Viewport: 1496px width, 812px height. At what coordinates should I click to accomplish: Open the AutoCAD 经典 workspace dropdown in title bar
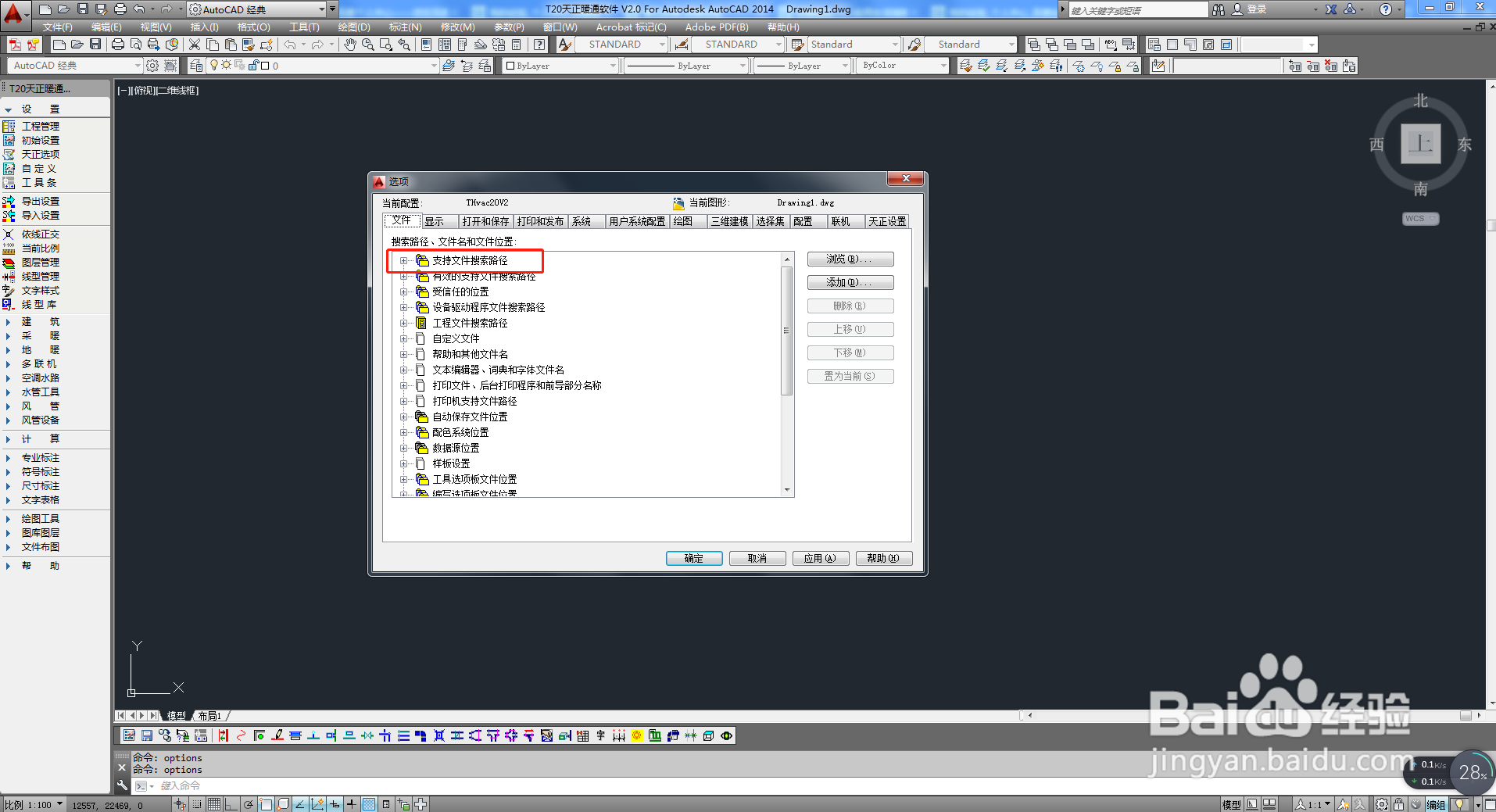[257, 9]
